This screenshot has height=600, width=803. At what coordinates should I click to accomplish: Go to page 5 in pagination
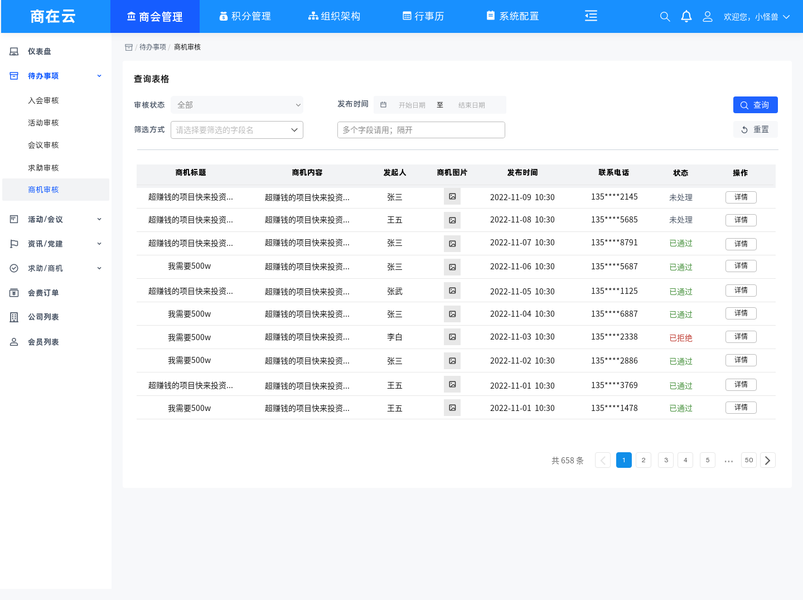click(x=707, y=460)
